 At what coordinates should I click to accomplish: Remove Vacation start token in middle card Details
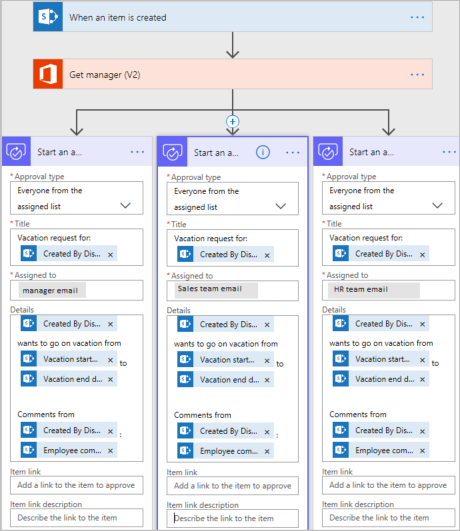[267, 361]
